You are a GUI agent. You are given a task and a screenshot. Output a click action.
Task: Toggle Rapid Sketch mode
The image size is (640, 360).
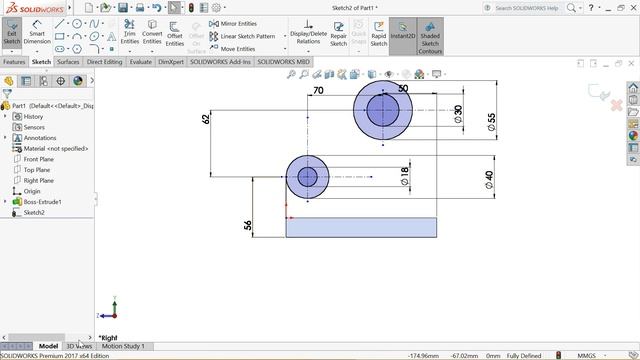[x=379, y=33]
